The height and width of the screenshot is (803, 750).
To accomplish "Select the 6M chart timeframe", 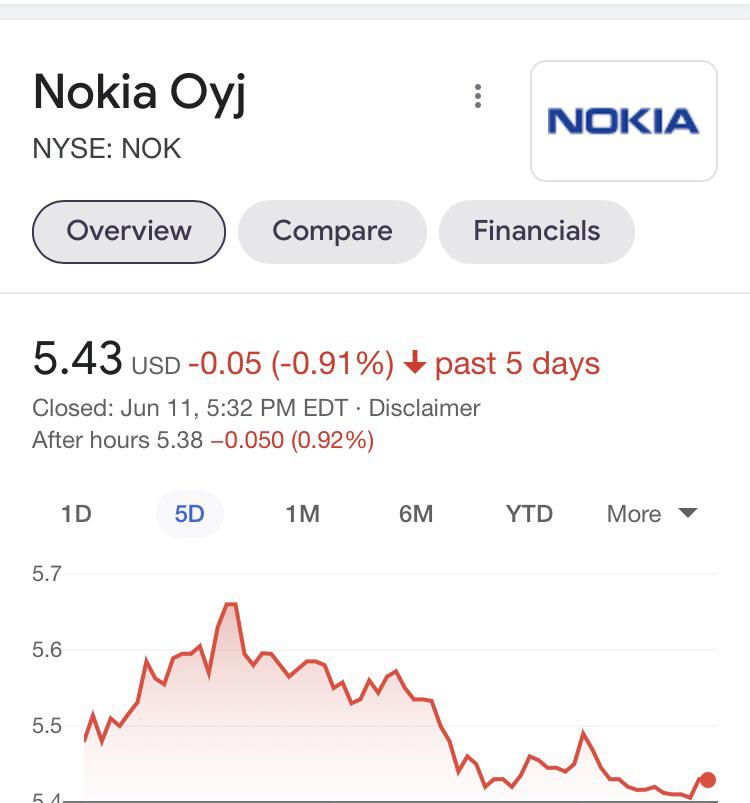I will pyautogui.click(x=417, y=514).
